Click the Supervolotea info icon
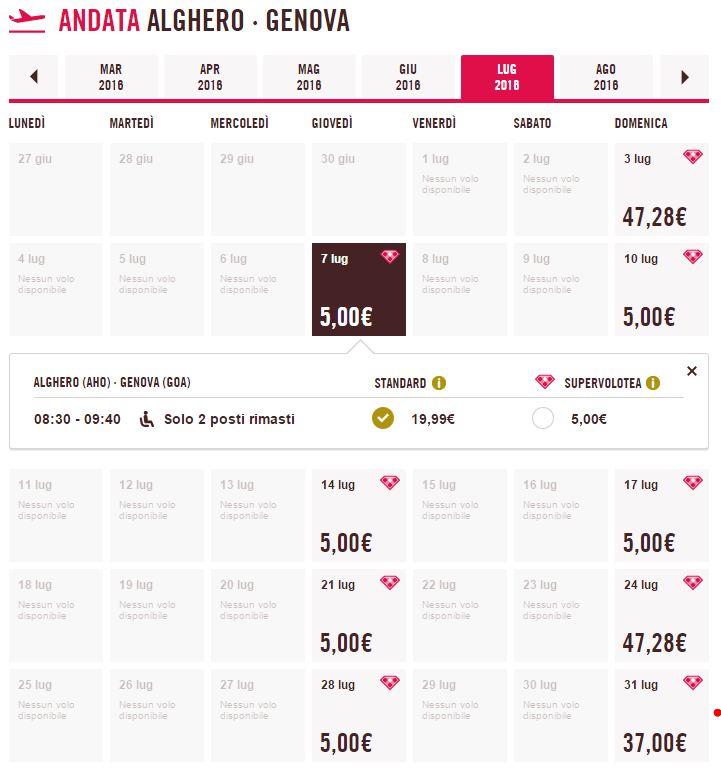This screenshot has width=721, height=770. 653,383
